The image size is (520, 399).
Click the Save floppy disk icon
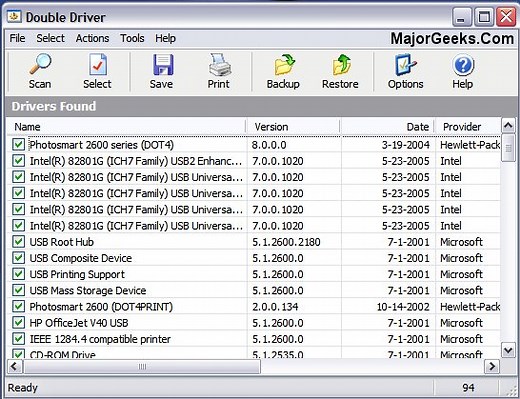(x=163, y=64)
